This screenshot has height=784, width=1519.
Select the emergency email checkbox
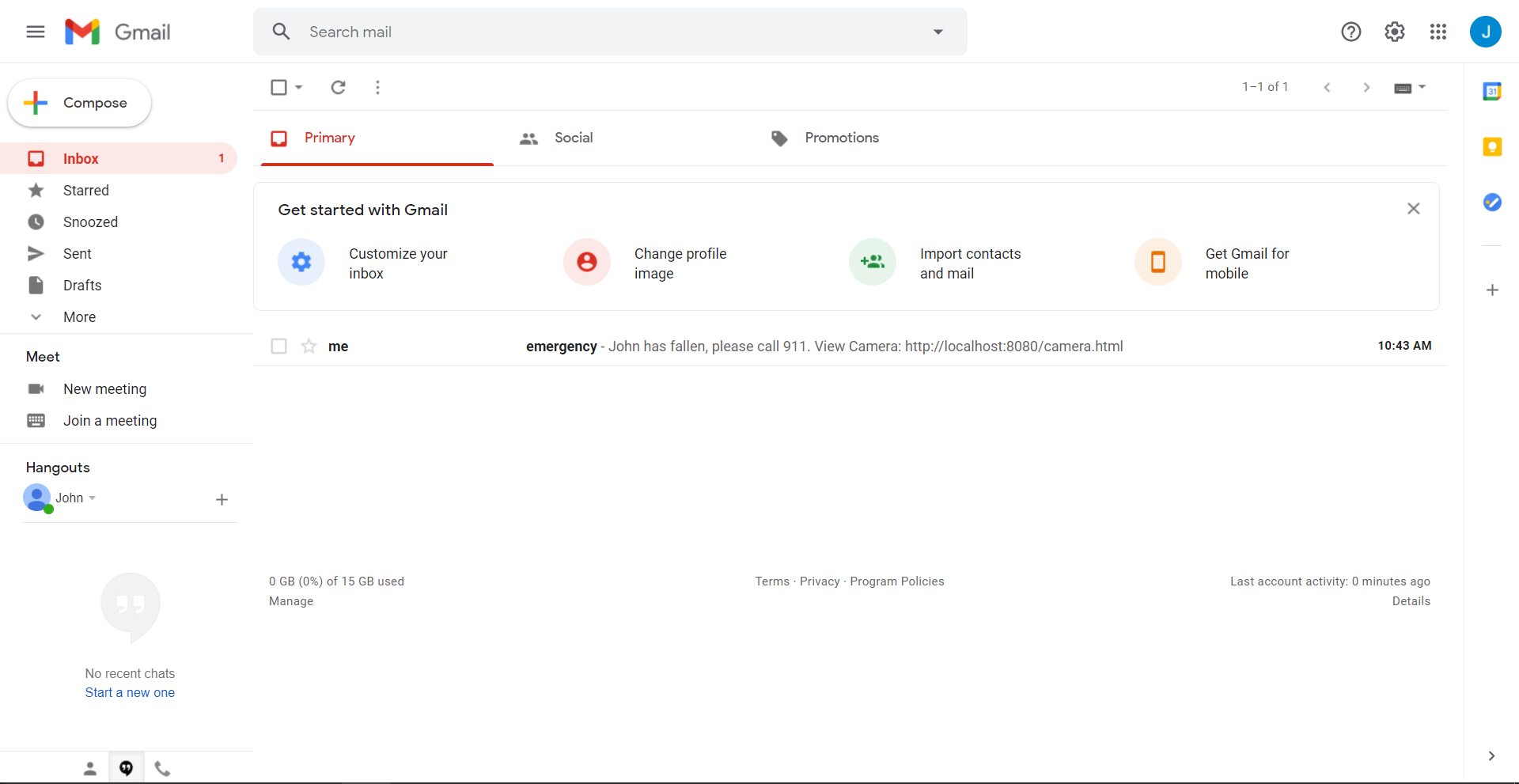(278, 346)
